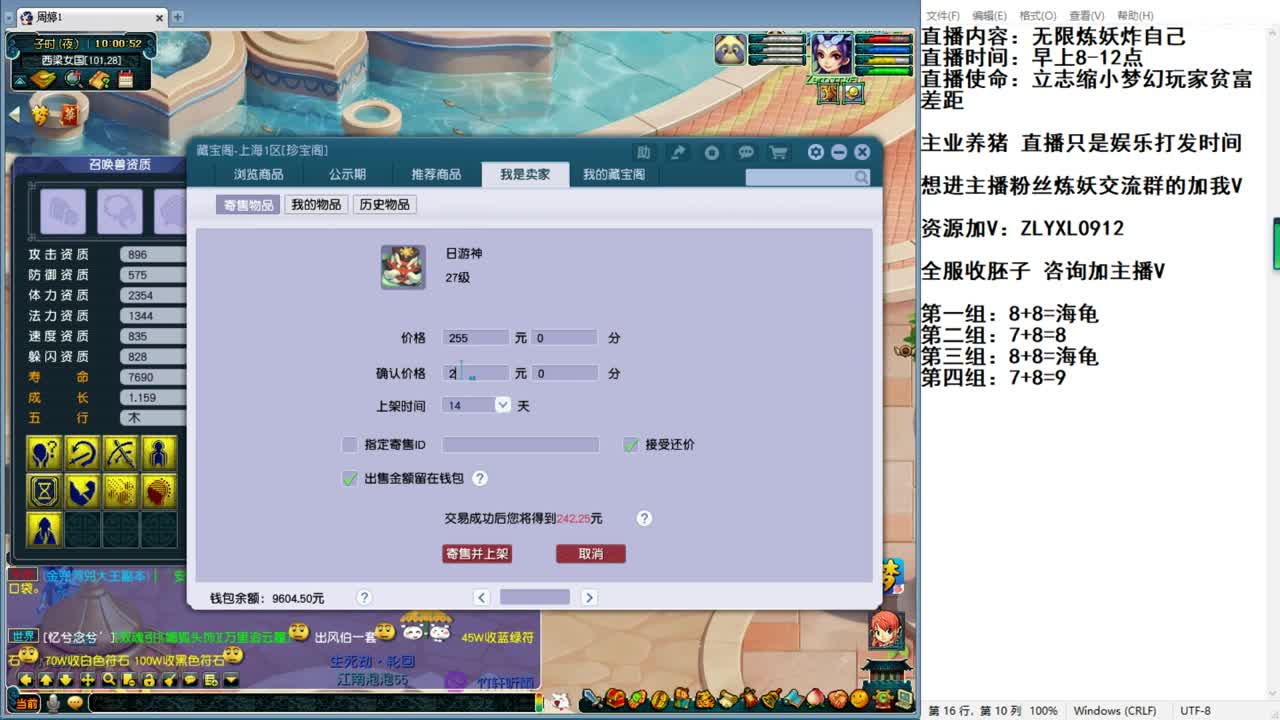Viewport: 1280px width, 720px height.
Task: Open the emoji face in chat input bar
Action: (x=75, y=702)
